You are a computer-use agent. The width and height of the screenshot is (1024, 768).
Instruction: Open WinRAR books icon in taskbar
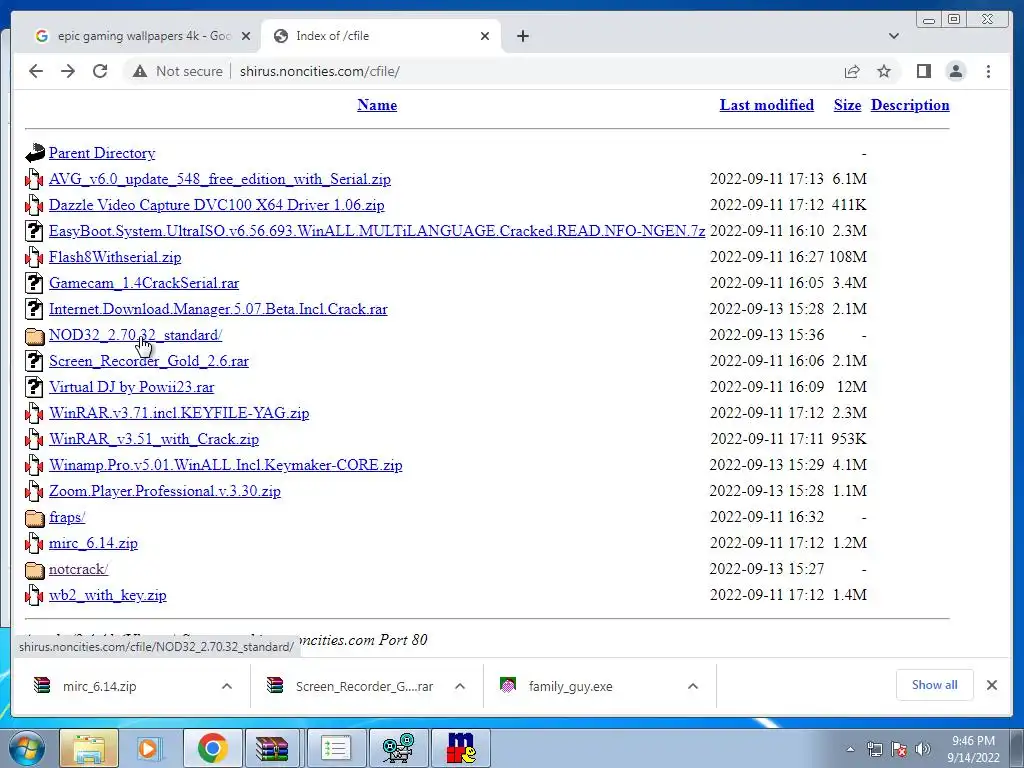pos(272,748)
